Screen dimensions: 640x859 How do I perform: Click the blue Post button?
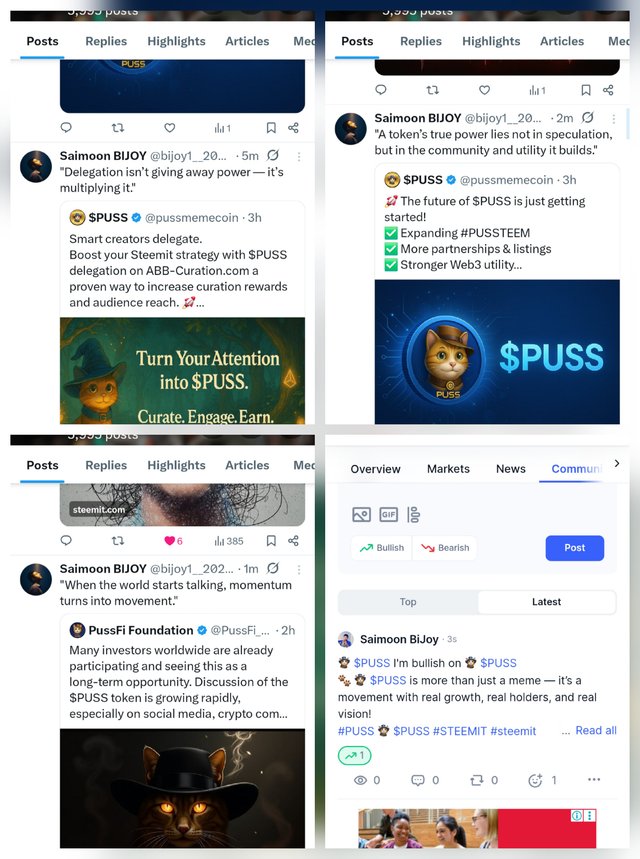coord(575,548)
